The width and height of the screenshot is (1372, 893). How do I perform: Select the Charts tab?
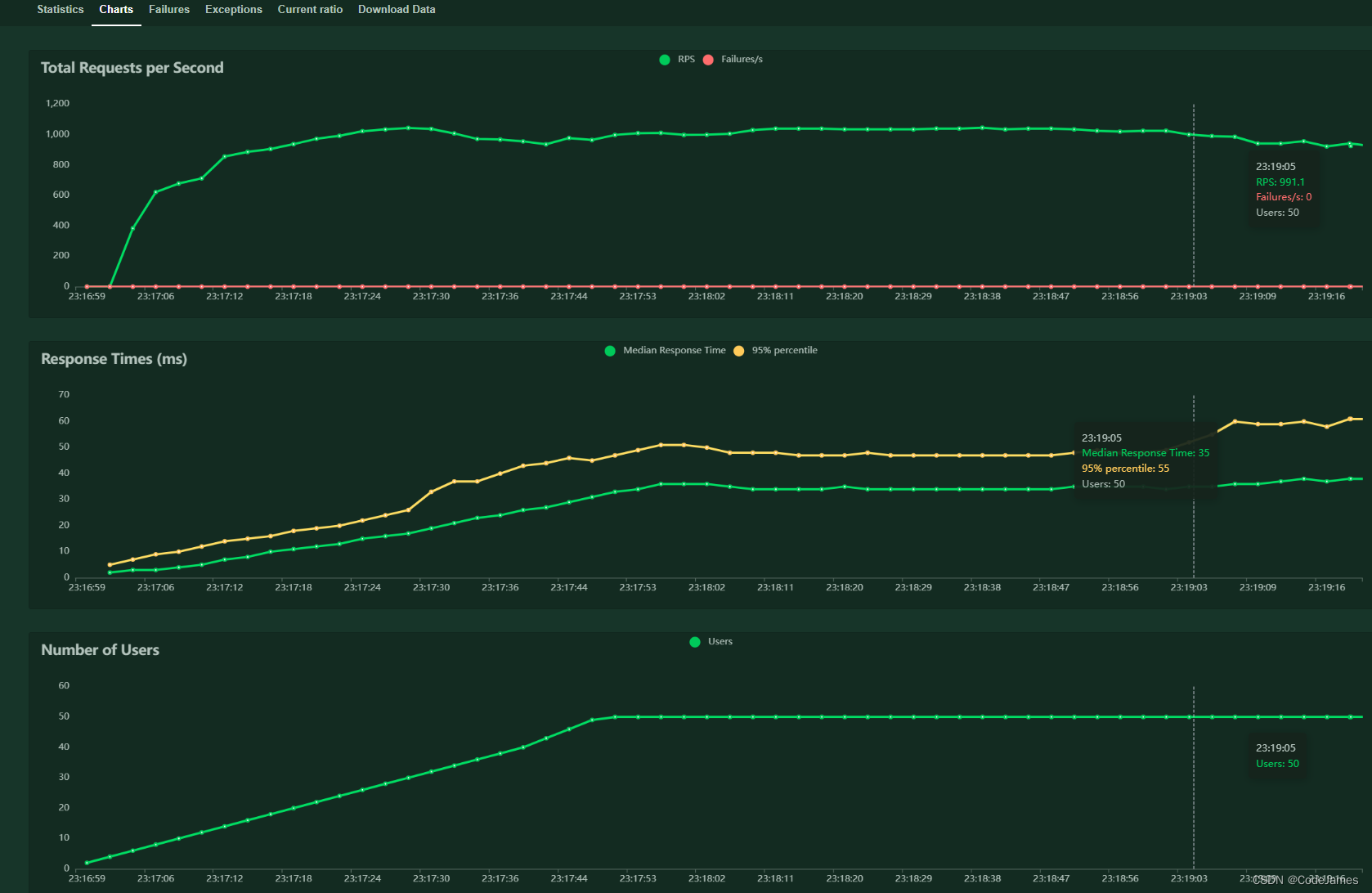pyautogui.click(x=116, y=10)
